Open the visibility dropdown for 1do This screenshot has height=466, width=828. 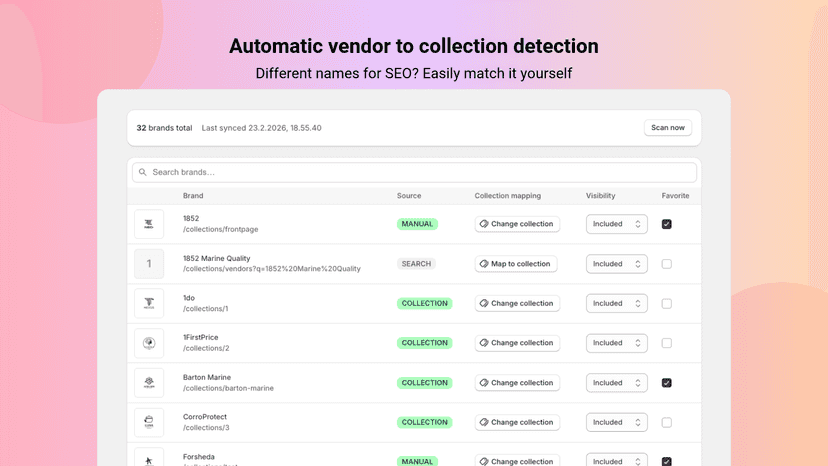tap(616, 303)
